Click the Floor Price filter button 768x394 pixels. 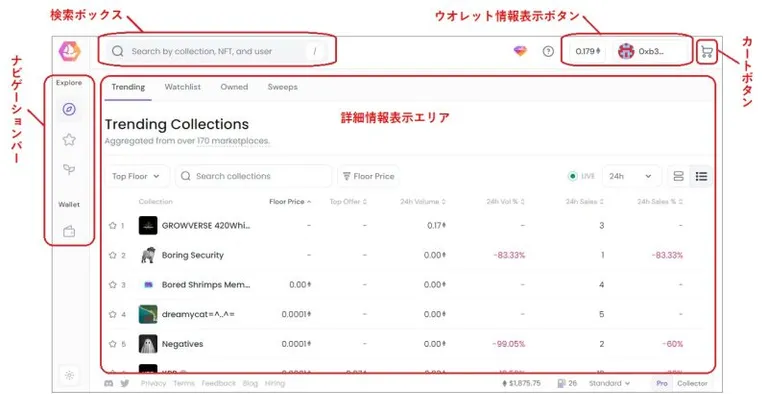(368, 176)
